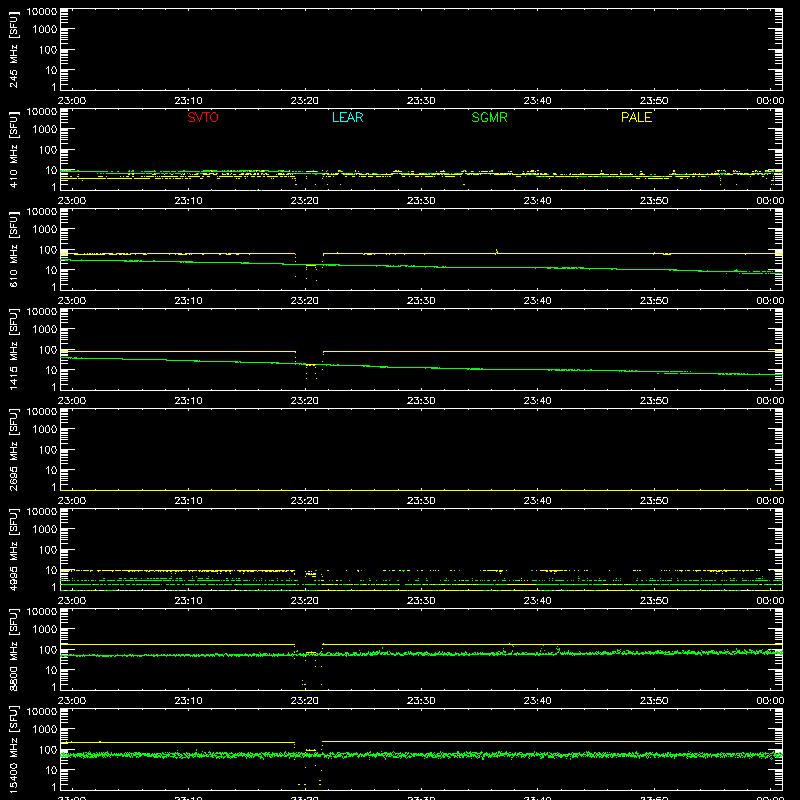The height and width of the screenshot is (800, 800).
Task: Select 23:10 time label below 1415 MHz panel
Action: [188, 401]
